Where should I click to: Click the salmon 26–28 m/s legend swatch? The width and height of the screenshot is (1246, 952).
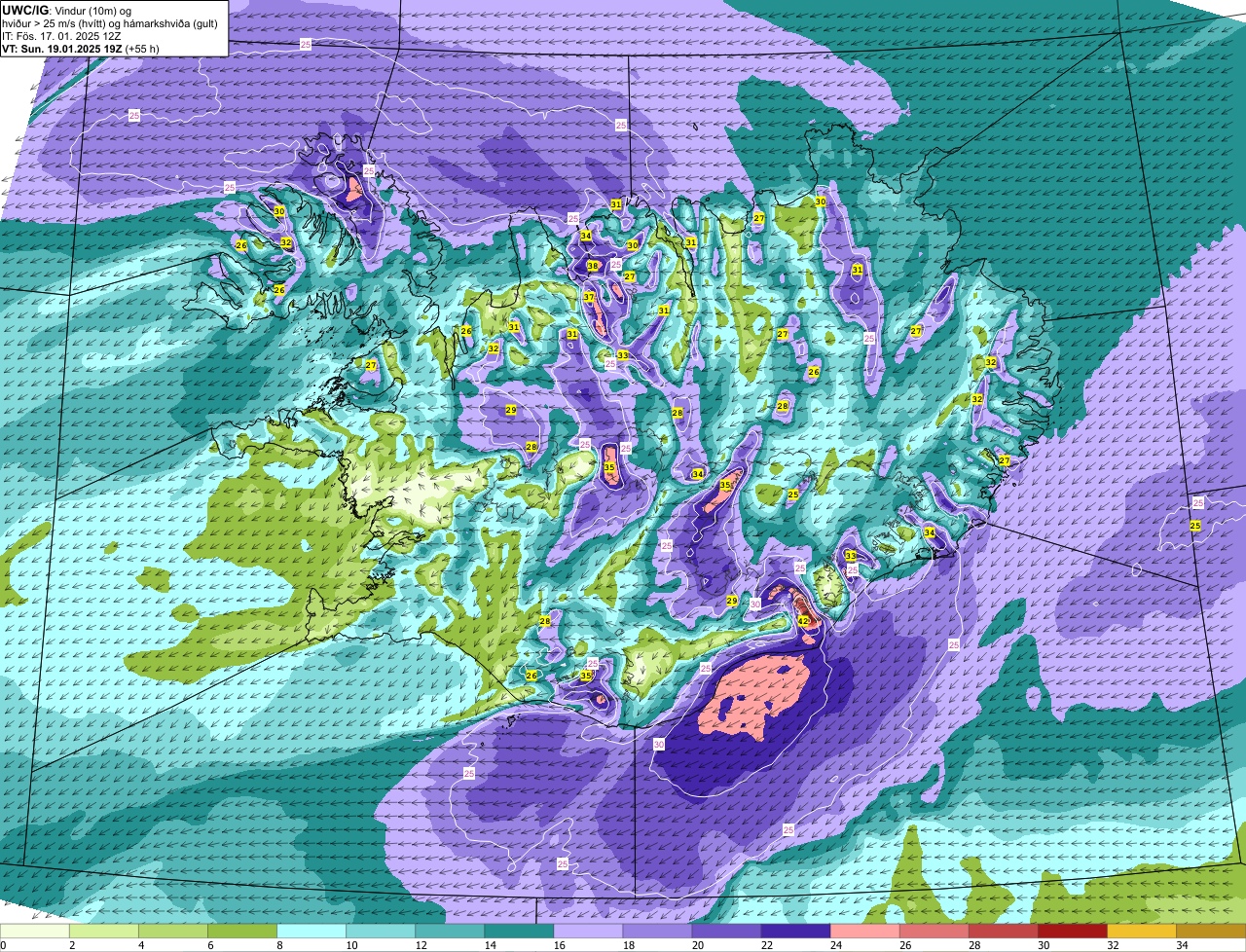(x=934, y=932)
